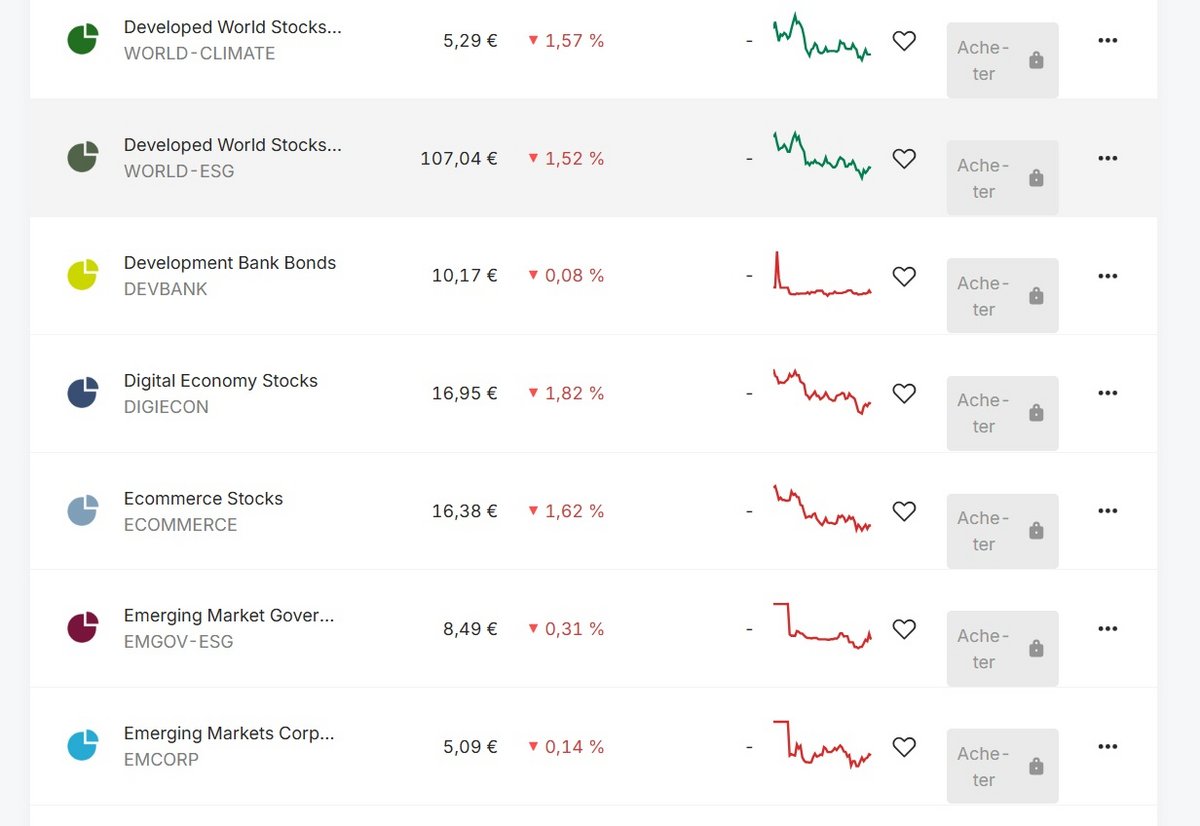This screenshot has width=1200, height=826.
Task: Click the DEVBANK yellow pie chart icon
Action: pyautogui.click(x=83, y=275)
